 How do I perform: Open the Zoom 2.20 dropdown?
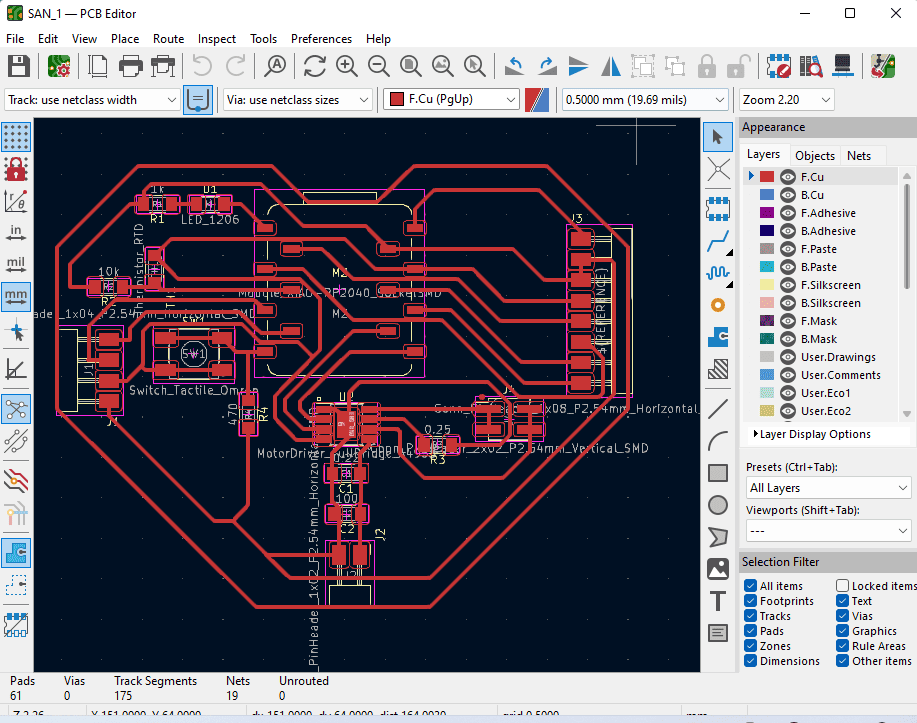tap(786, 100)
